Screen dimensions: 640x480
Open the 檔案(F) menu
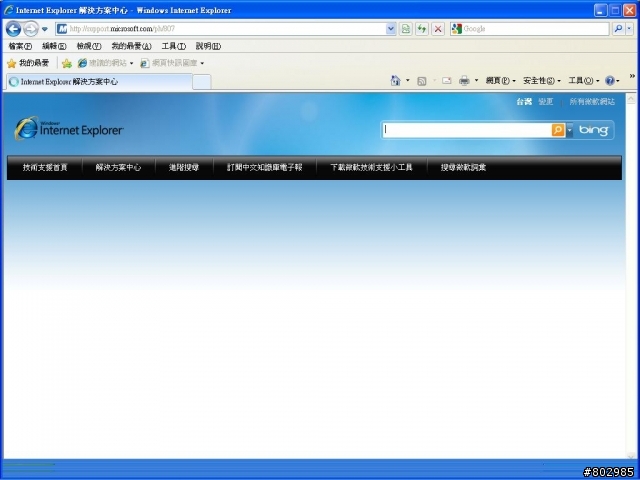pyautogui.click(x=20, y=46)
